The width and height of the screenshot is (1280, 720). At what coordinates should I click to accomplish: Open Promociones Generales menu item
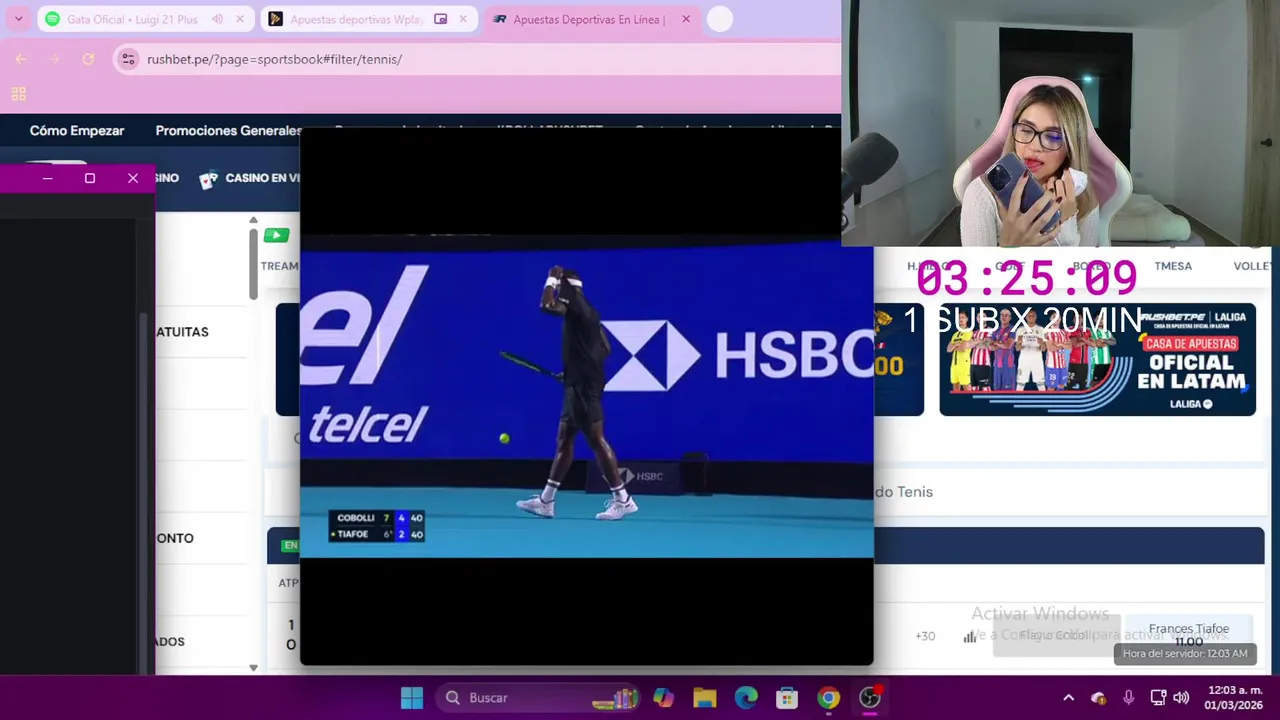pos(228,130)
